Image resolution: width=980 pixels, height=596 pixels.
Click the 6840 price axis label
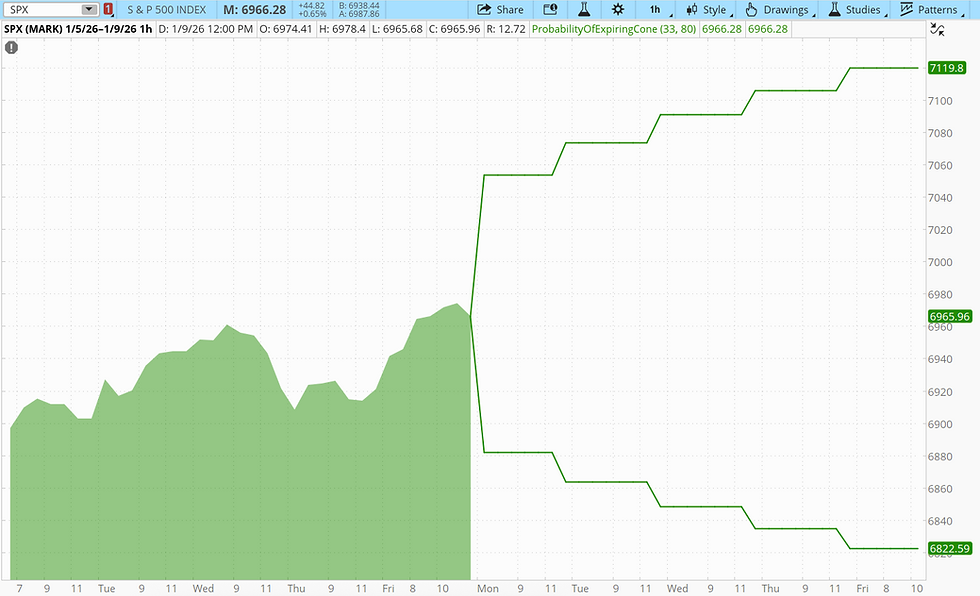pos(940,521)
